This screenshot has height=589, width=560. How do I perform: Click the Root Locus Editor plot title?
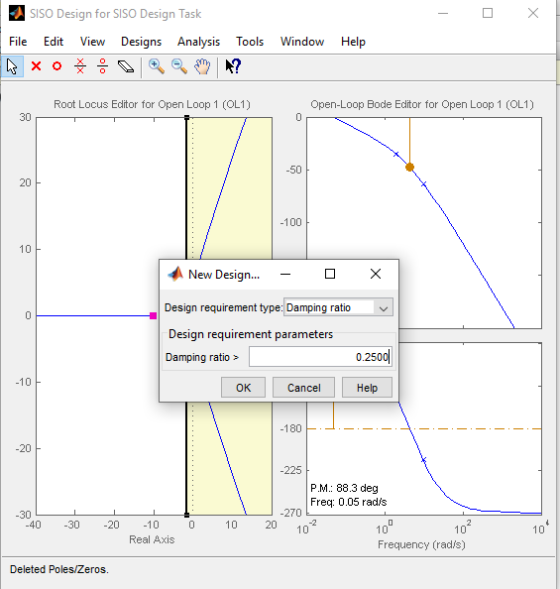tap(152, 104)
